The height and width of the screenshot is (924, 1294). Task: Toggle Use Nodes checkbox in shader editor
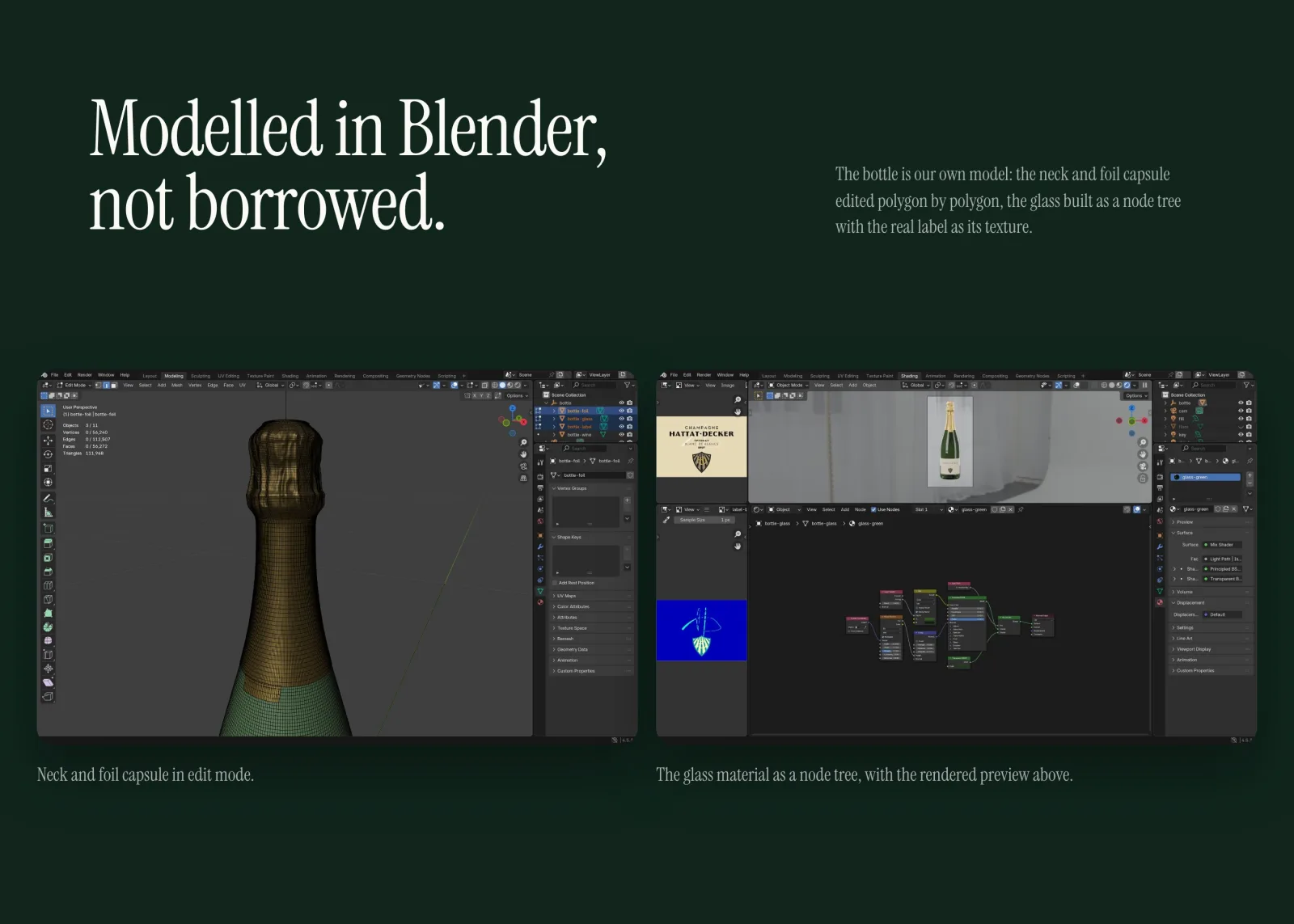click(873, 509)
